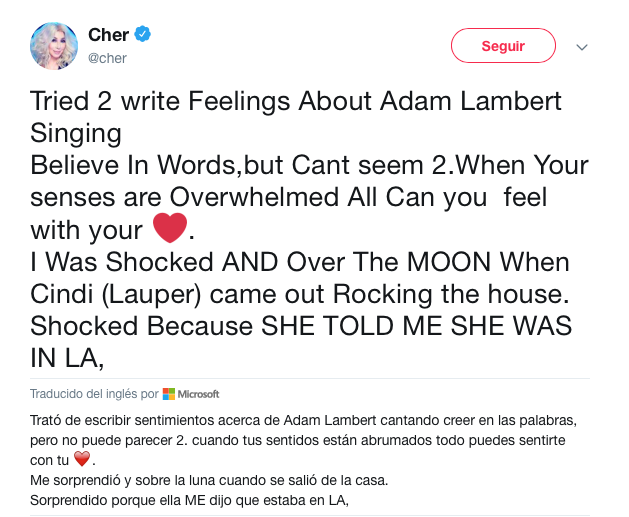Click the 'Tried 2 write Feelings' line

[296, 101]
